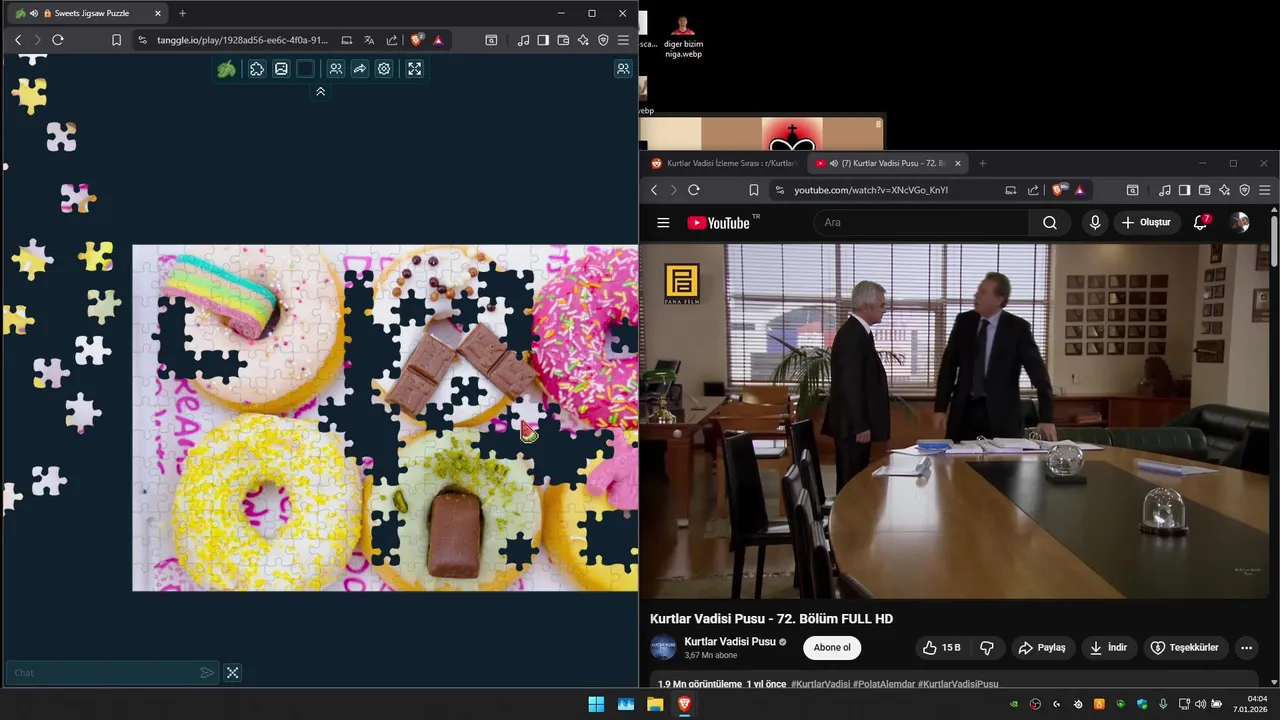Screen dimensions: 1280x720
Task: Open more actions three-dot menu
Action: [1246, 648]
